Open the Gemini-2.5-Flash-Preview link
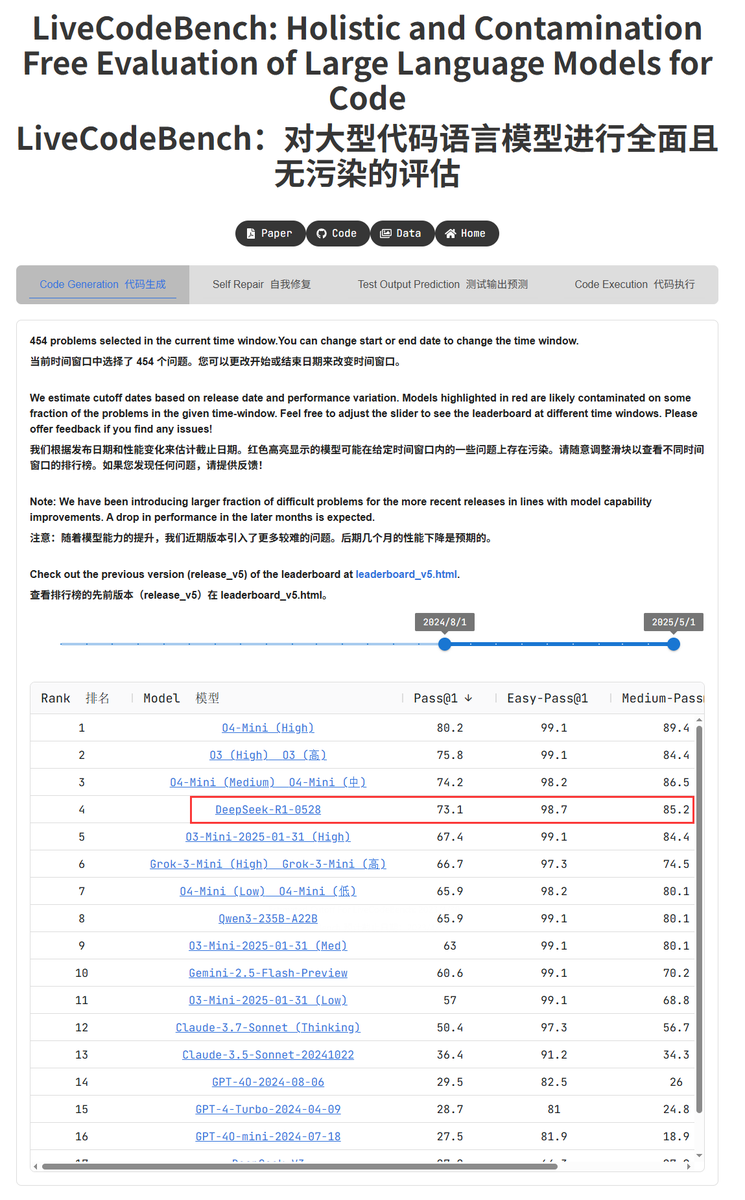The height and width of the screenshot is (1200, 745). 268,972
